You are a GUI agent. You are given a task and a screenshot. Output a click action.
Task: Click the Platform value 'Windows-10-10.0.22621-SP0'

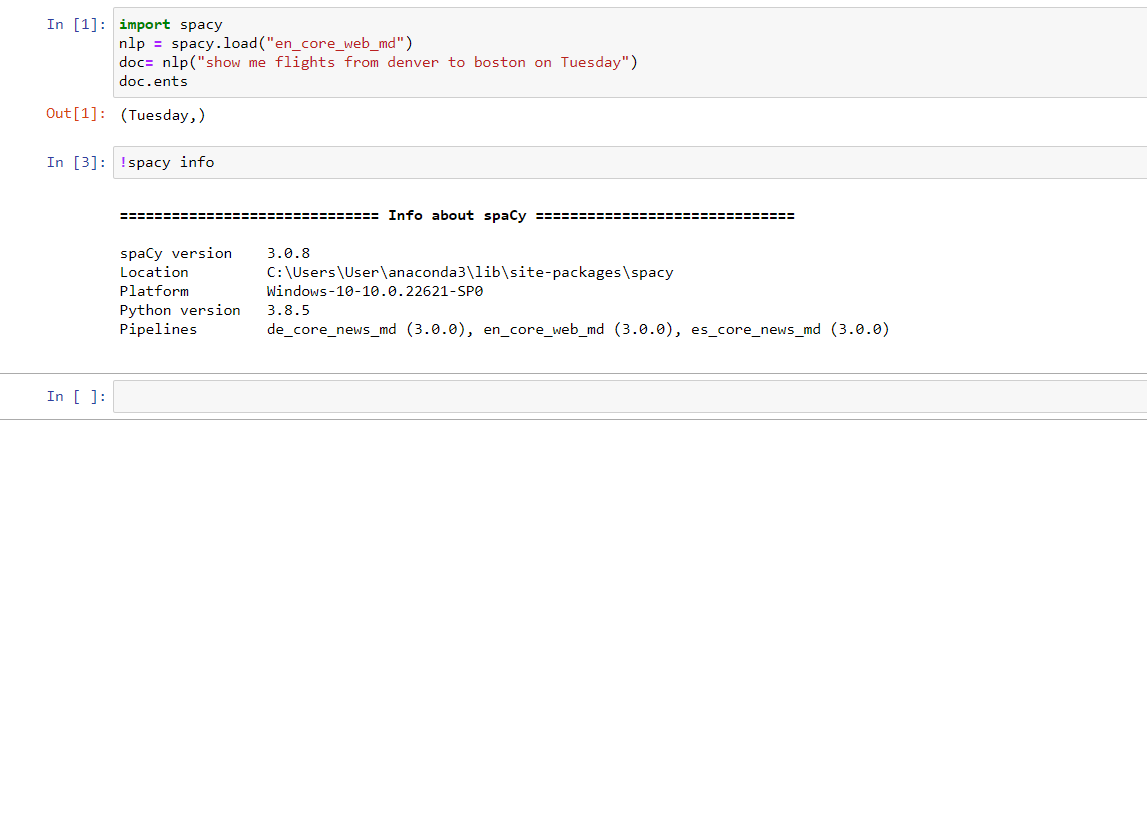tap(375, 291)
